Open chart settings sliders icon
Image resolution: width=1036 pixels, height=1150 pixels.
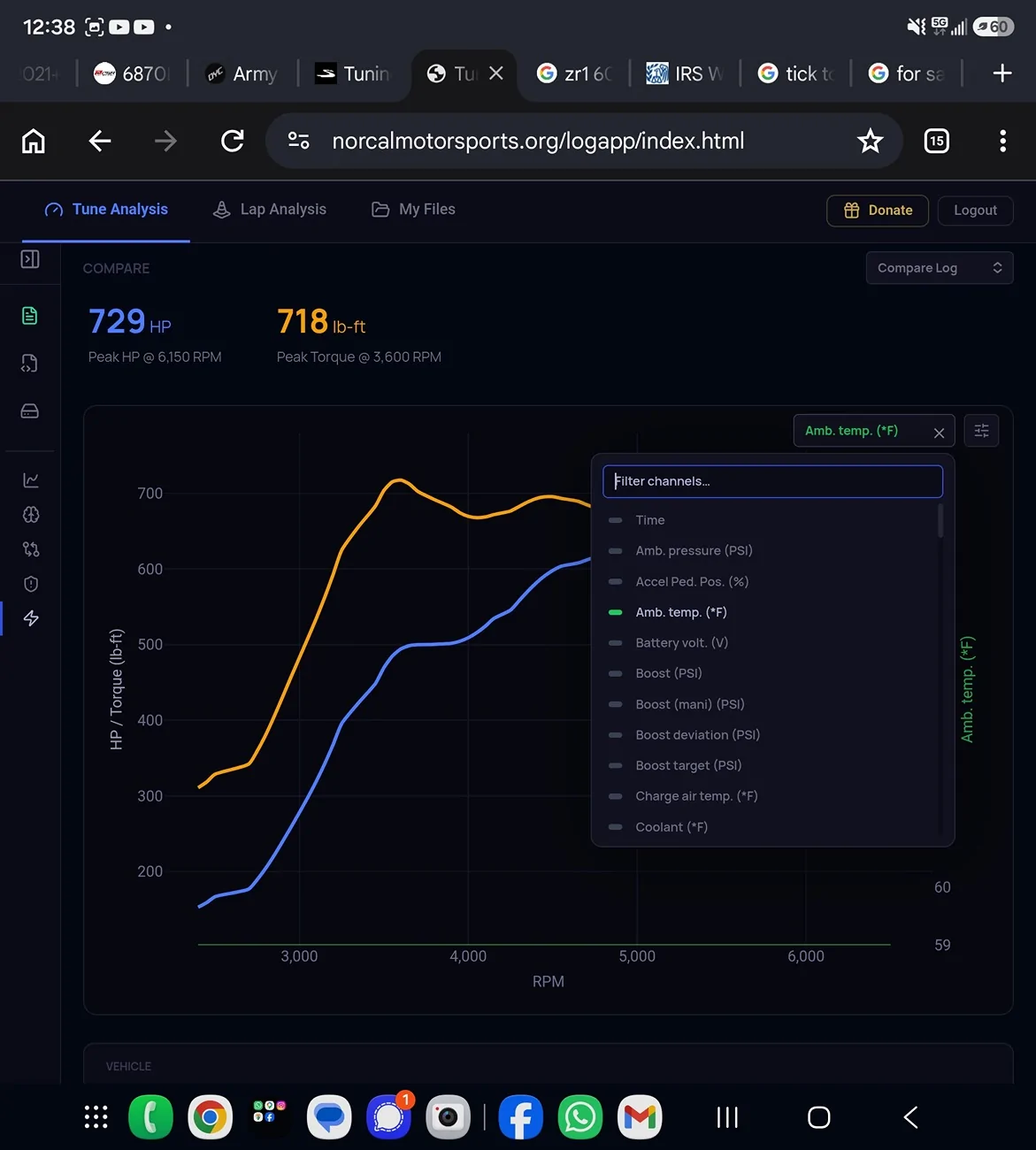pos(981,431)
